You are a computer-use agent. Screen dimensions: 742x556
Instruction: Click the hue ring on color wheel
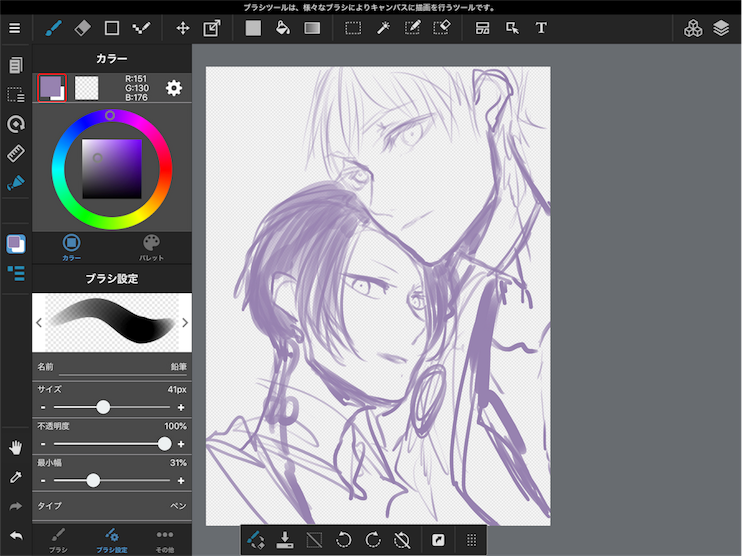coord(110,115)
